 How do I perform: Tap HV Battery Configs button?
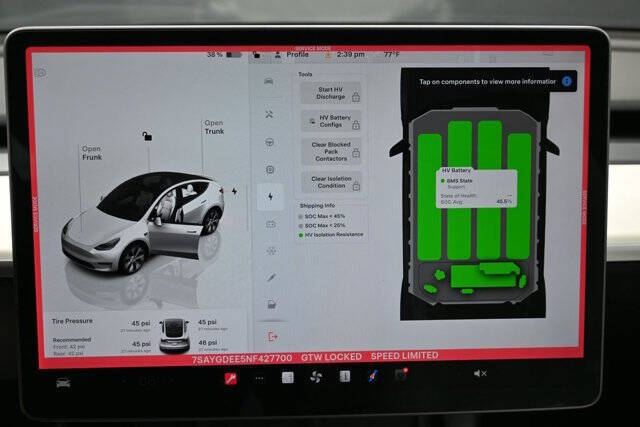pos(331,121)
